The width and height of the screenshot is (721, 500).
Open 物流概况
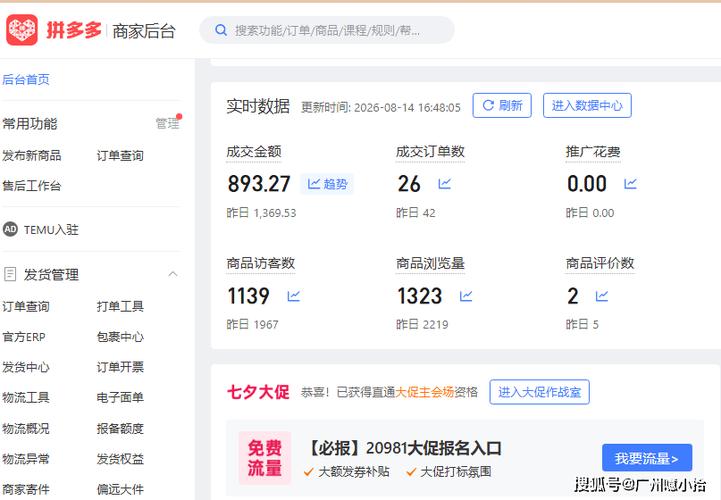26,428
